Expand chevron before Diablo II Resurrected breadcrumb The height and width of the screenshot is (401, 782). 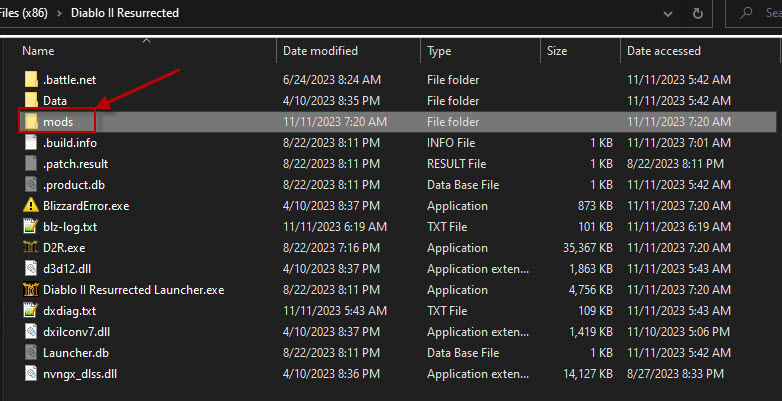(x=59, y=13)
